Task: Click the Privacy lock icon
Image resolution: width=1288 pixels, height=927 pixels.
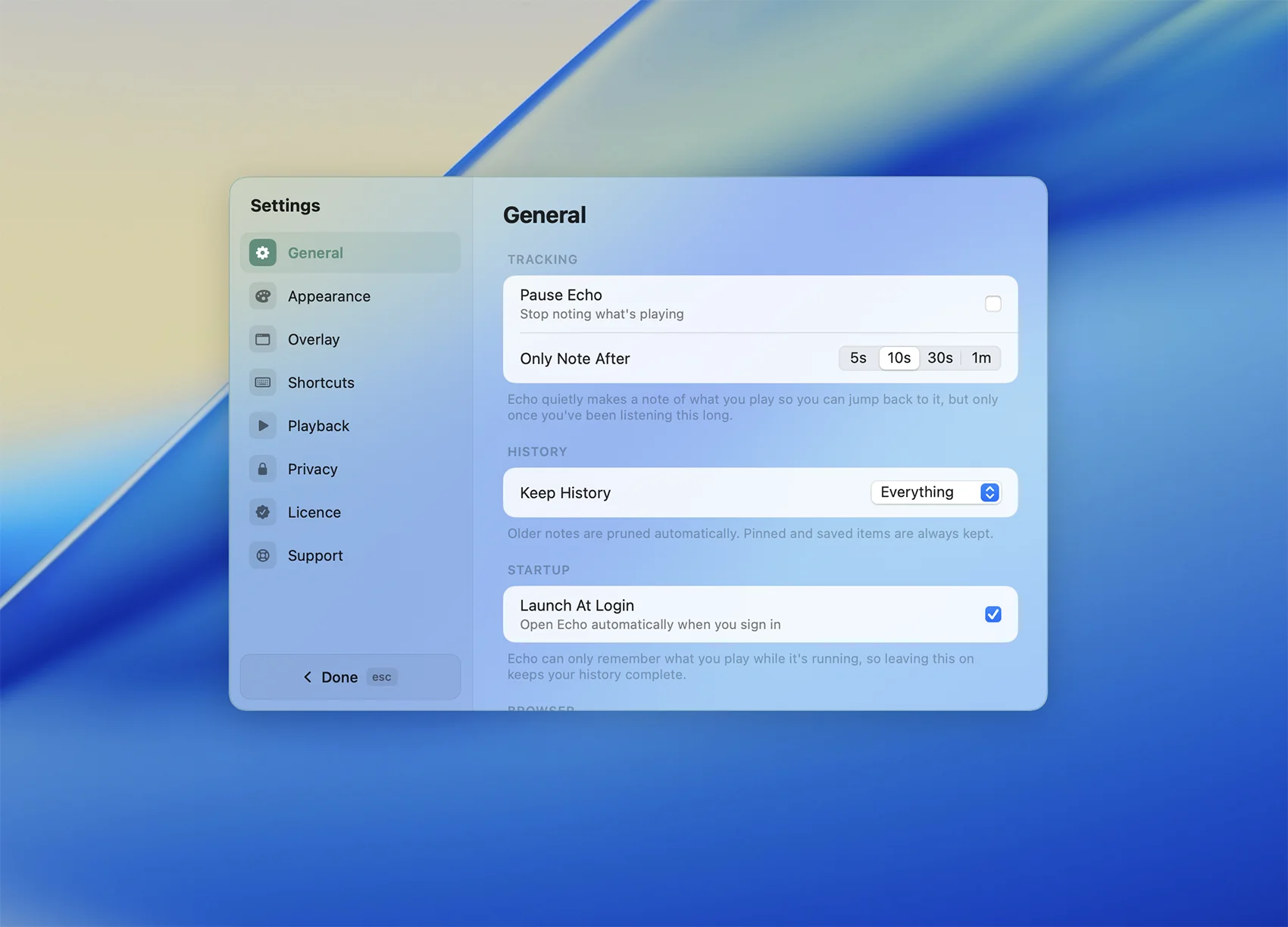Action: 263,469
